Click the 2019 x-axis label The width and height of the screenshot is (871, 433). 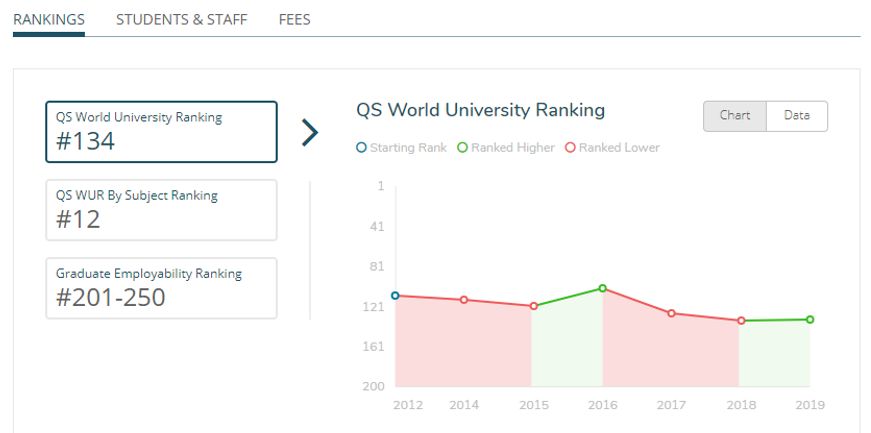point(810,405)
